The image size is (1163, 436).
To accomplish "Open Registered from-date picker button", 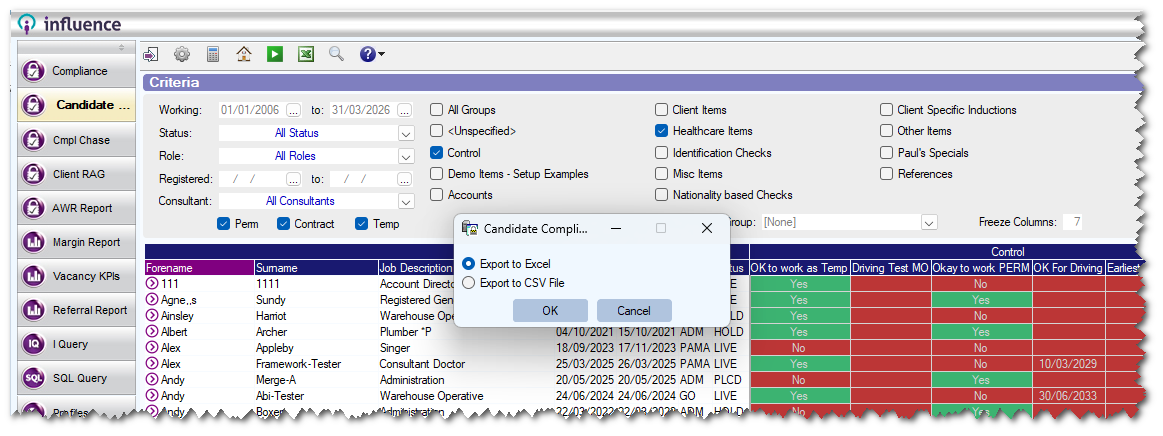I will pos(294,179).
